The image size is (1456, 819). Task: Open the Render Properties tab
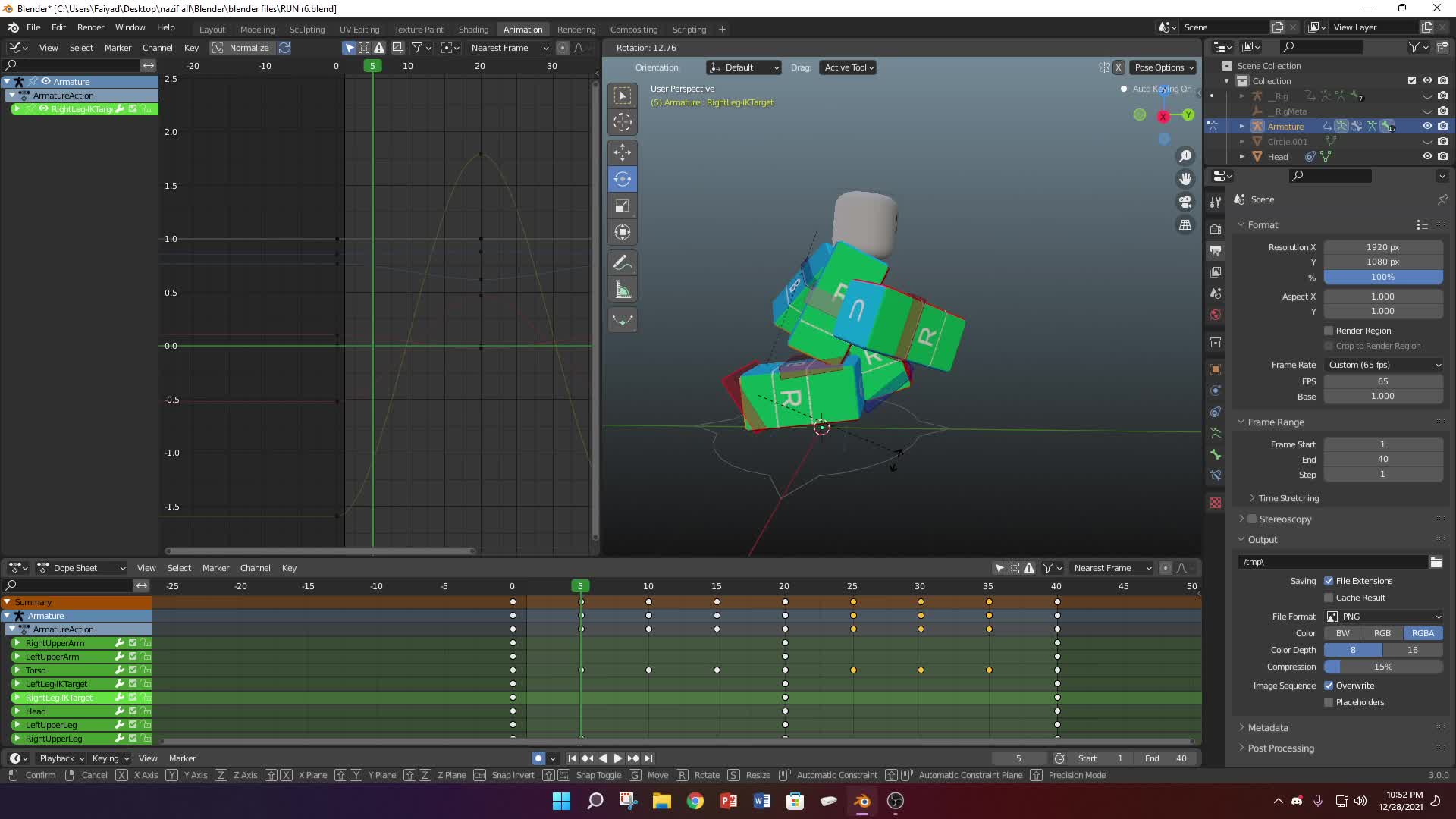(x=1216, y=229)
